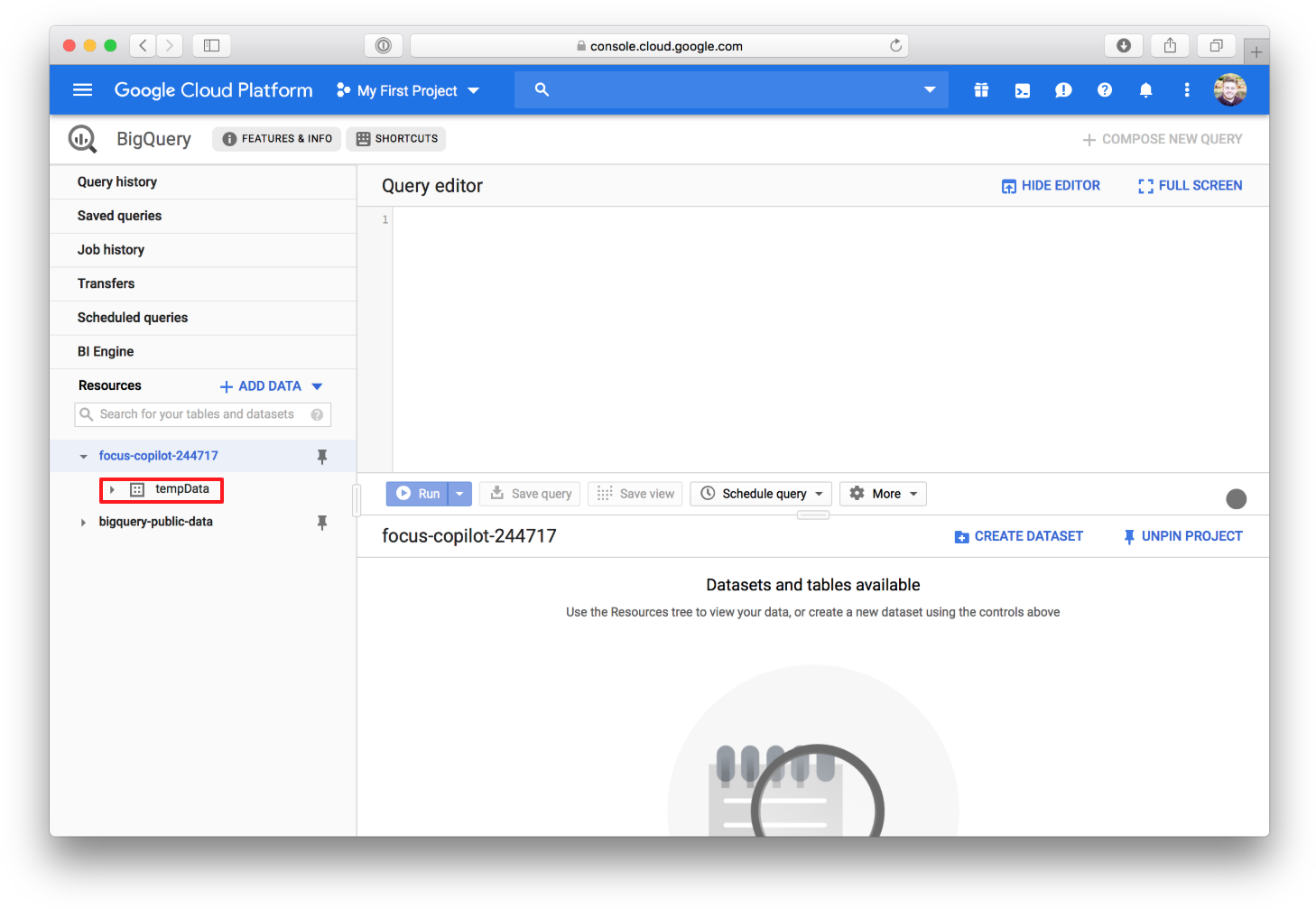The height and width of the screenshot is (909, 1316).
Task: Toggle Safari sidebar button
Action: pos(211,45)
